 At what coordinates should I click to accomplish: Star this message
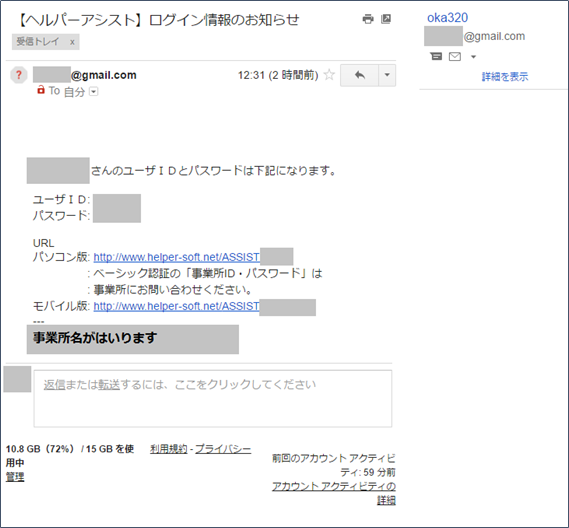tap(329, 75)
